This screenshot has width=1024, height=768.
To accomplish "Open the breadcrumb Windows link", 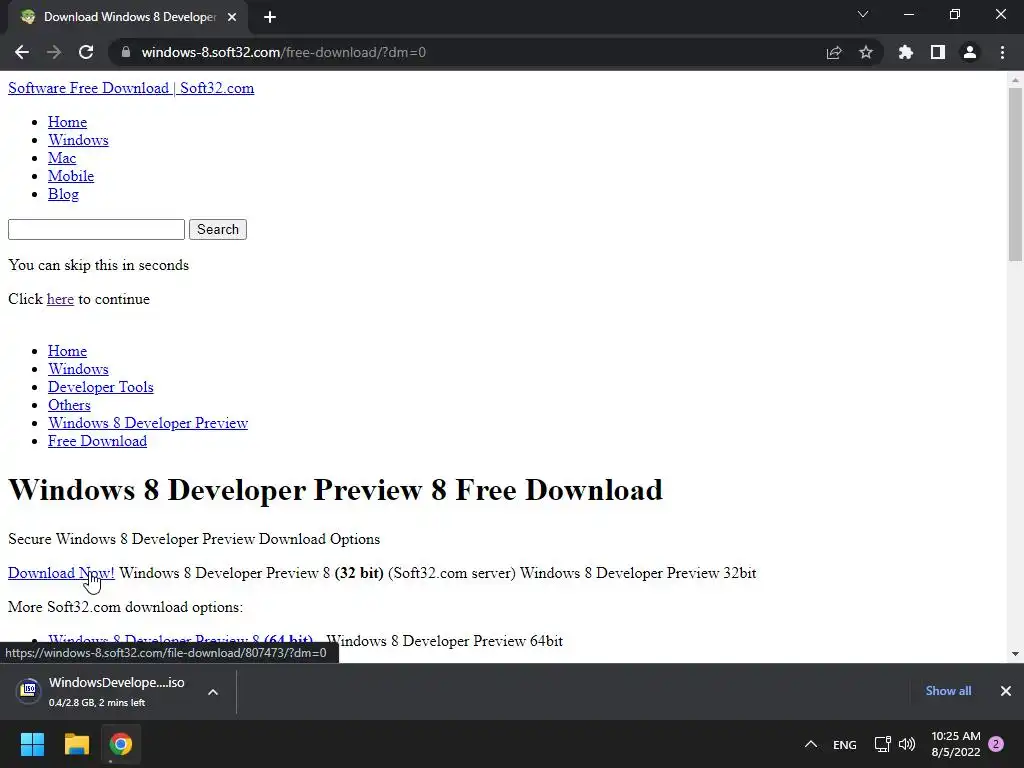I will (78, 369).
